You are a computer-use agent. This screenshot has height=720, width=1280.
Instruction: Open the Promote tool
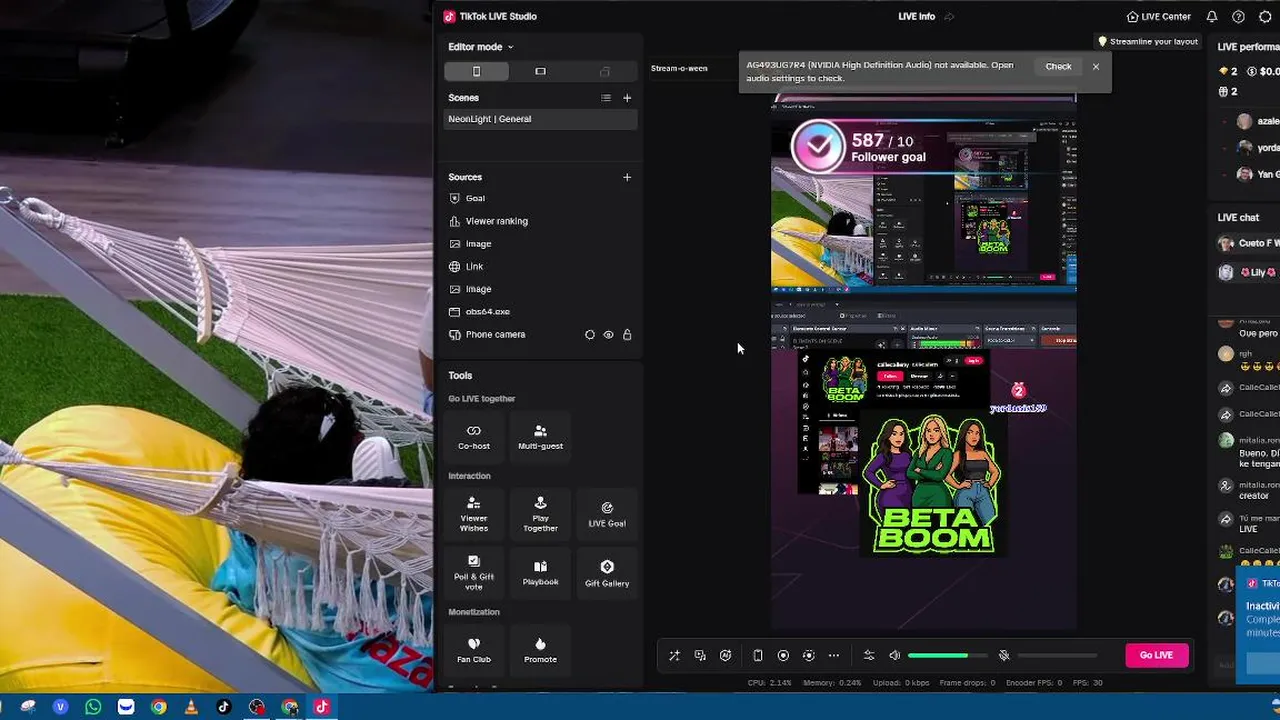(540, 650)
